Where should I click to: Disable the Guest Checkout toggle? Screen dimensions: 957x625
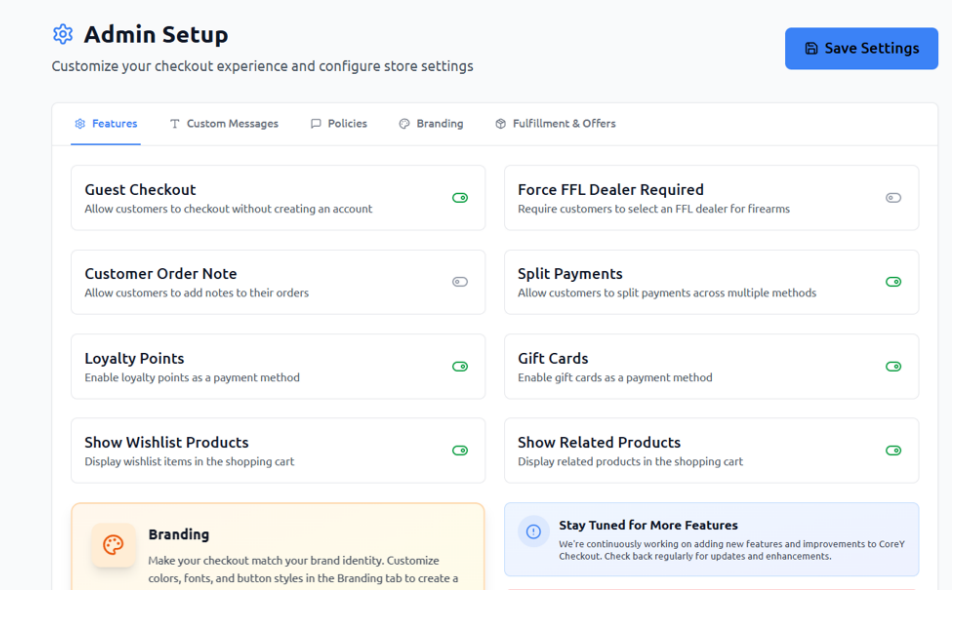(460, 198)
